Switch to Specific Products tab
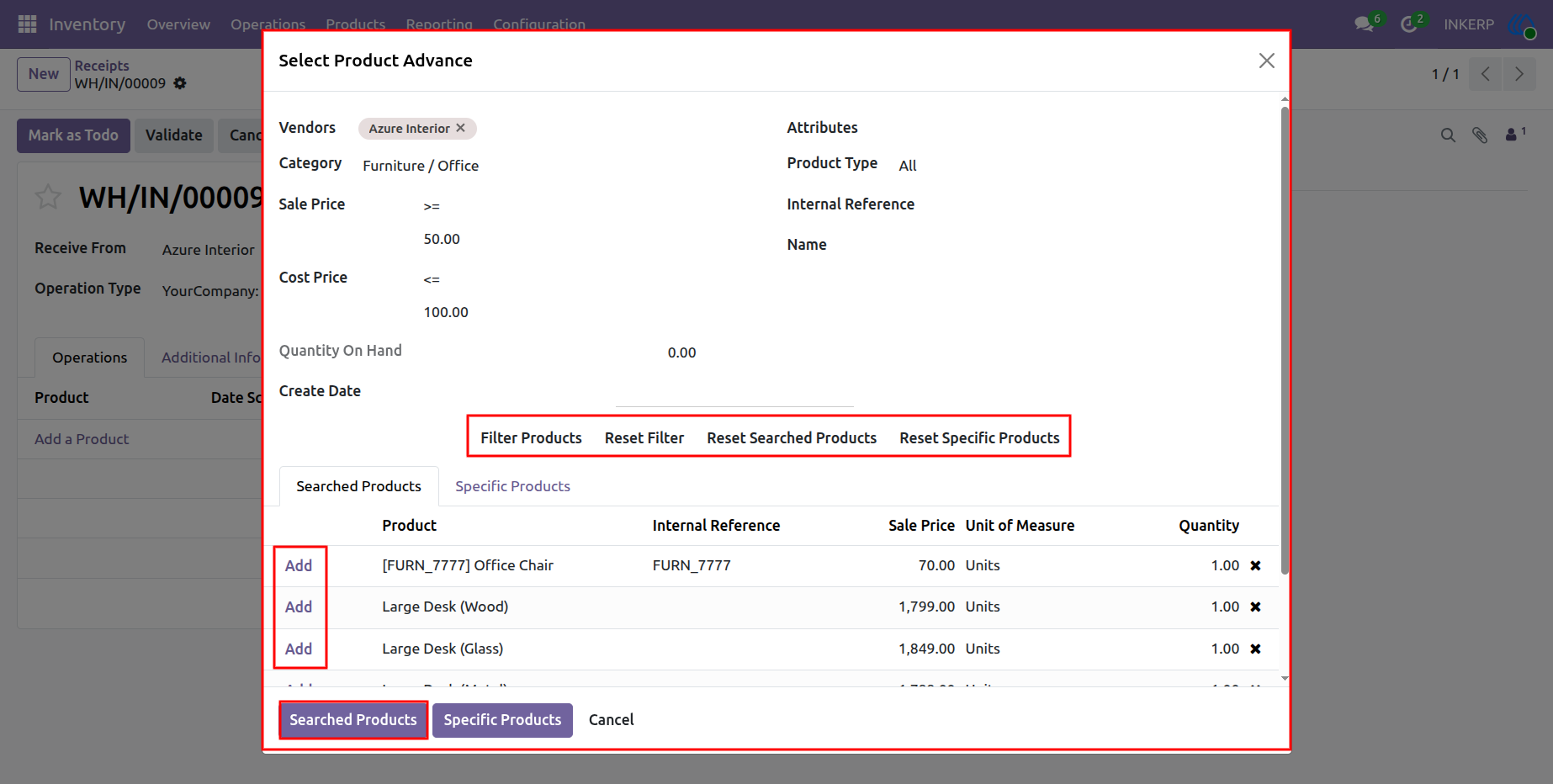Viewport: 1553px width, 784px height. tap(512, 486)
